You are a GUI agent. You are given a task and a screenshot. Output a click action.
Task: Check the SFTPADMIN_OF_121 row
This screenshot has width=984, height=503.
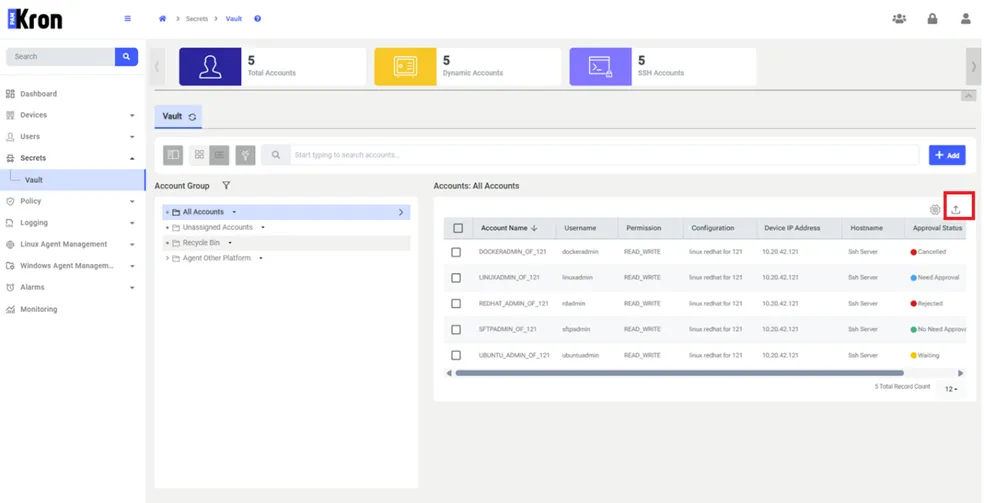pyautogui.click(x=456, y=329)
